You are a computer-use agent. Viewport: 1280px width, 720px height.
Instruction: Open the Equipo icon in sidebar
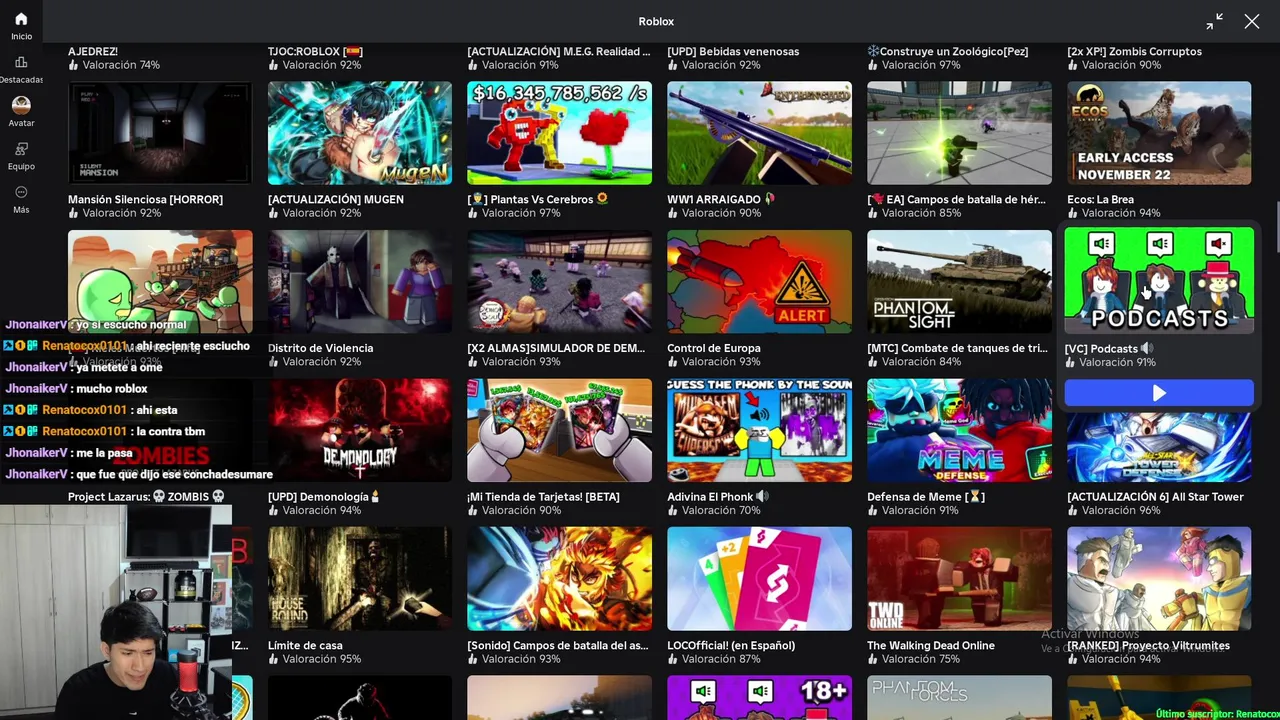pos(21,149)
